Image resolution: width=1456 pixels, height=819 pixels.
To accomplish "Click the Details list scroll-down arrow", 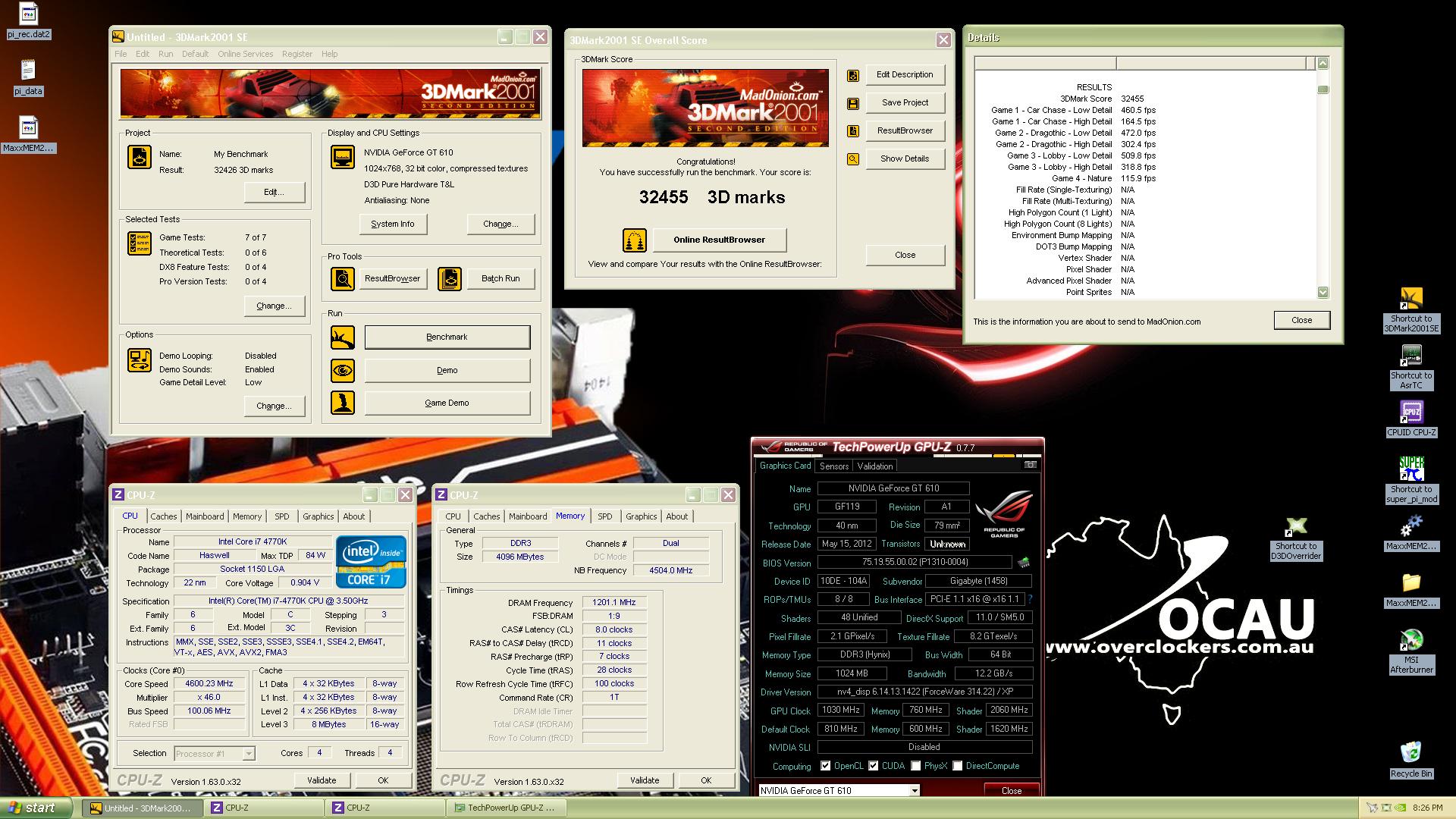I will coord(1323,292).
